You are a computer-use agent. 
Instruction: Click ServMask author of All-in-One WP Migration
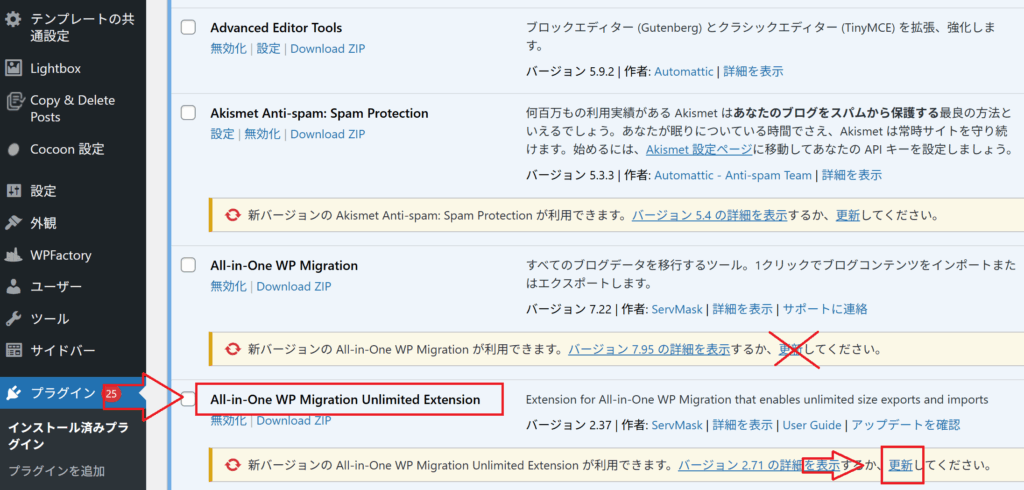coord(677,309)
